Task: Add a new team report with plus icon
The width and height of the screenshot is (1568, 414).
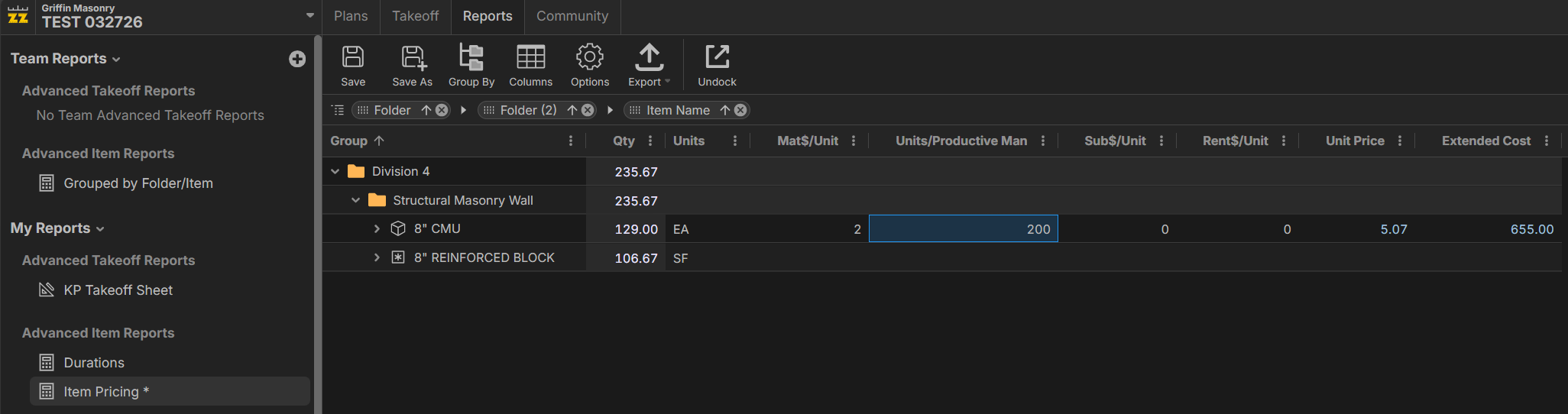Action: (x=297, y=59)
